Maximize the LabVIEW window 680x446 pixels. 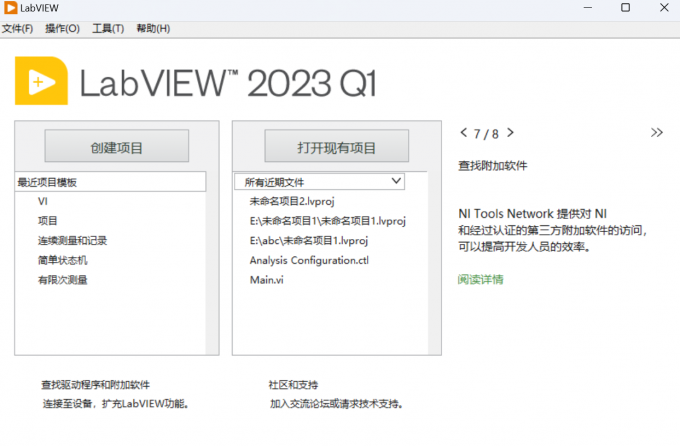click(x=625, y=7)
